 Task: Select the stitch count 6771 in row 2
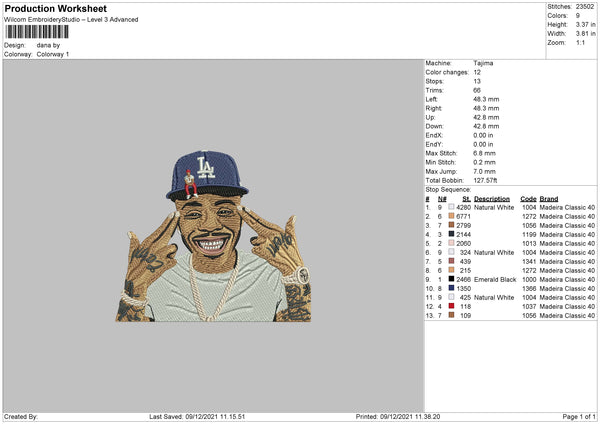[x=463, y=217]
